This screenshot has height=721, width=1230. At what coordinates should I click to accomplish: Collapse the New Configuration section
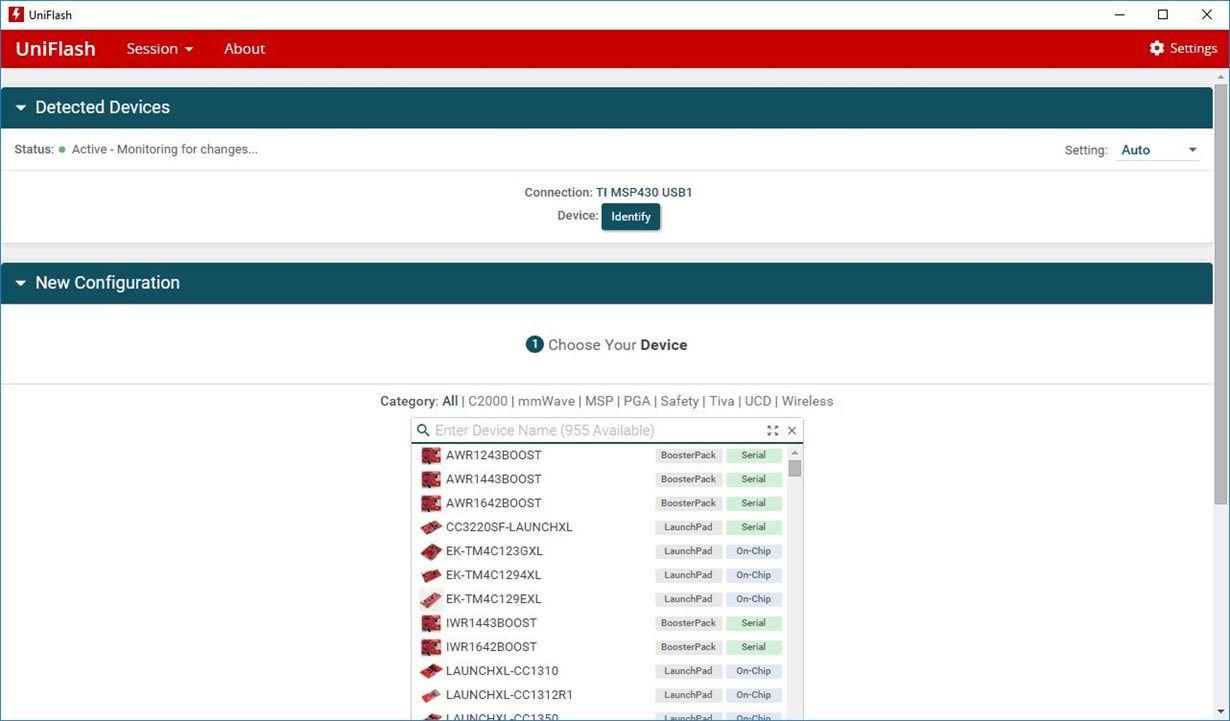point(21,284)
